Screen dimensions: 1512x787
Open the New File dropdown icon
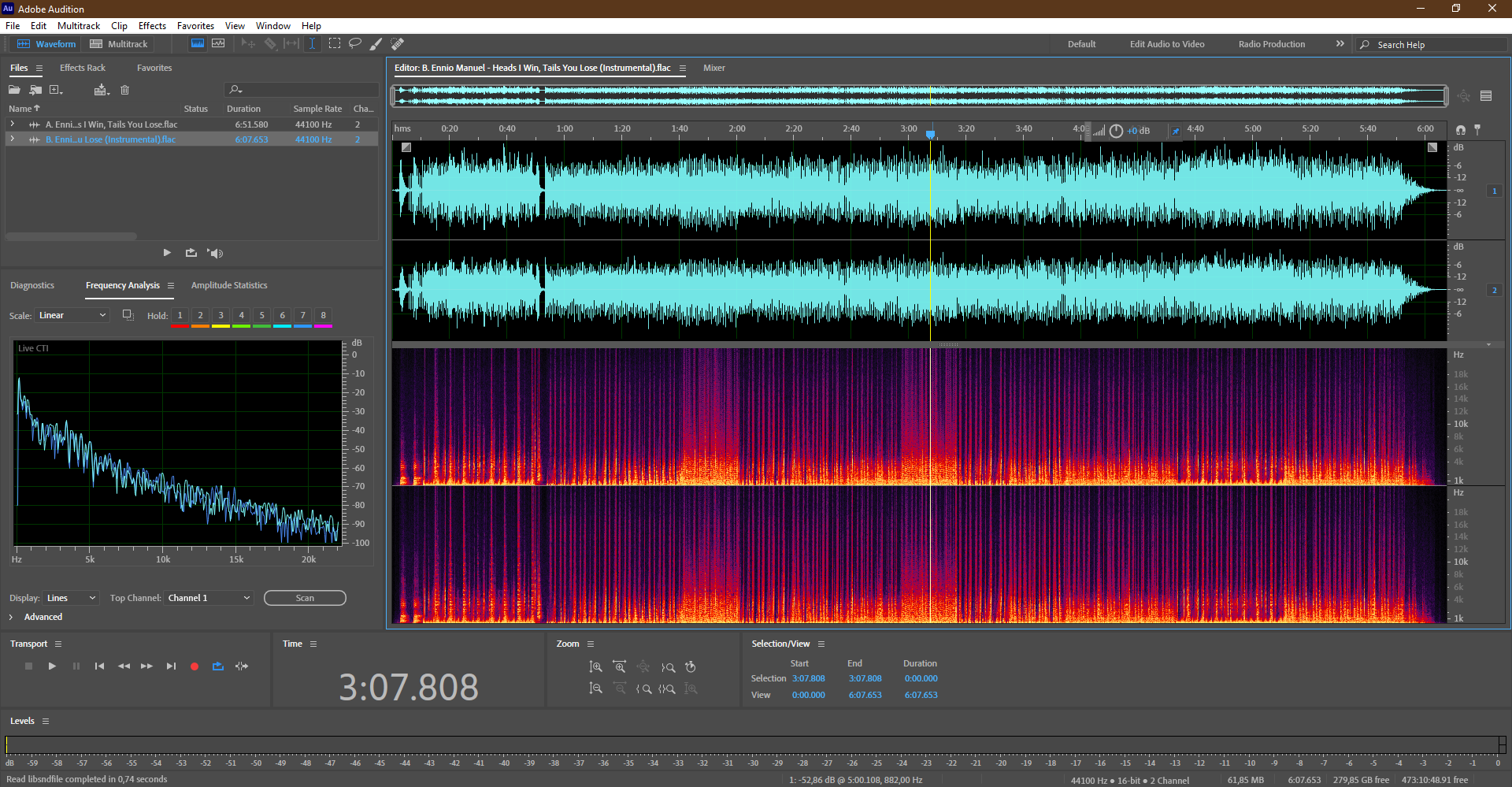pos(56,90)
